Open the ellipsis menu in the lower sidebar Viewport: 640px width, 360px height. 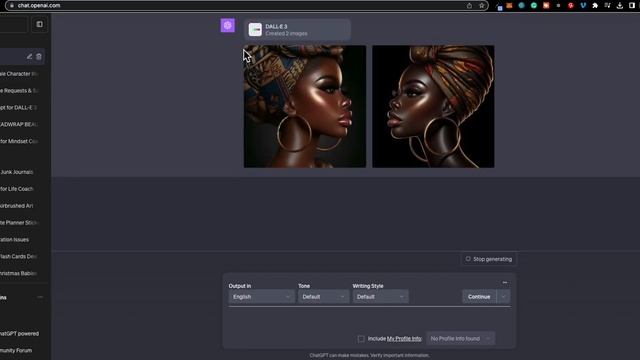40,297
